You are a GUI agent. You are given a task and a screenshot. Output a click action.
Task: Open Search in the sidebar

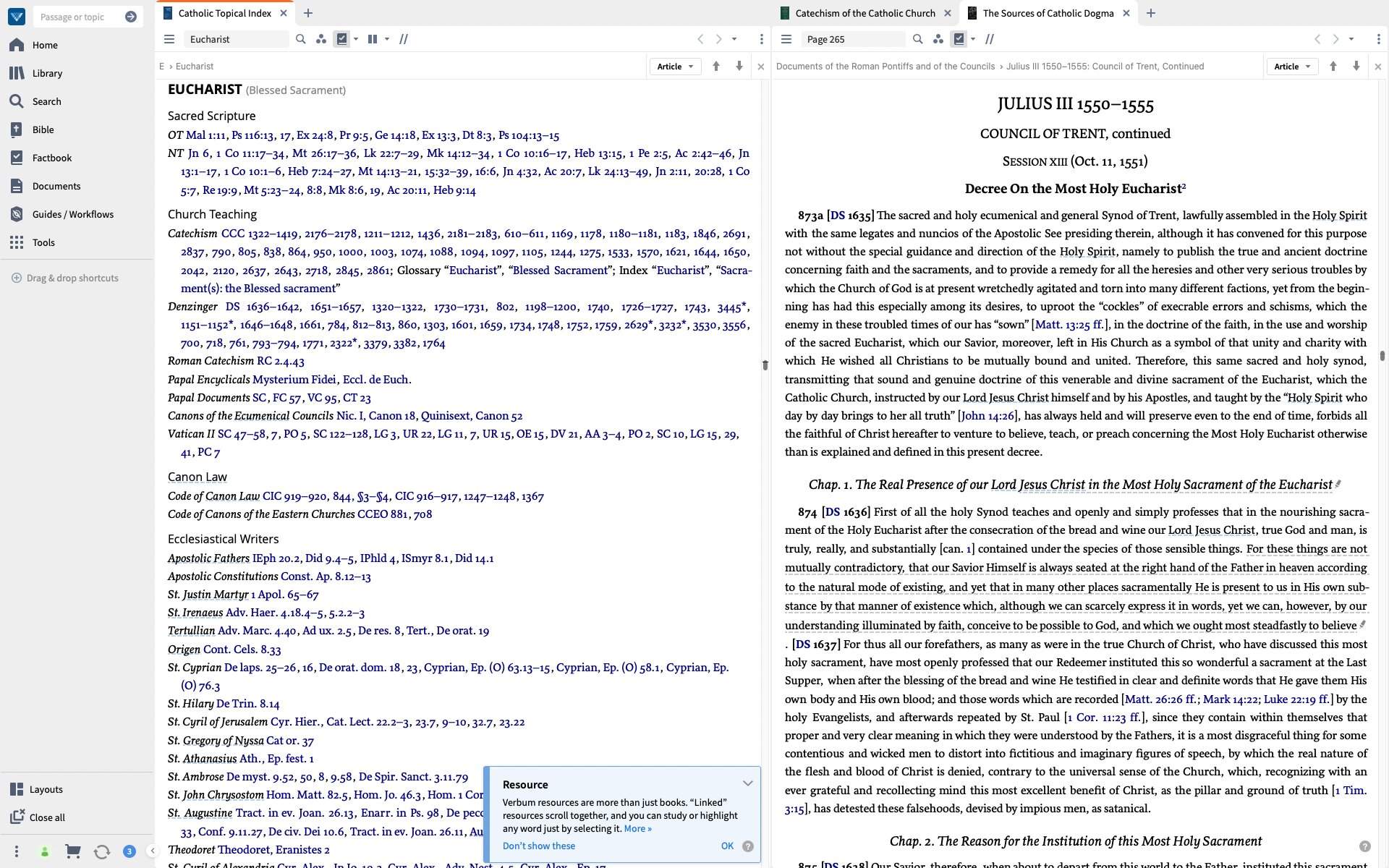coord(47,101)
